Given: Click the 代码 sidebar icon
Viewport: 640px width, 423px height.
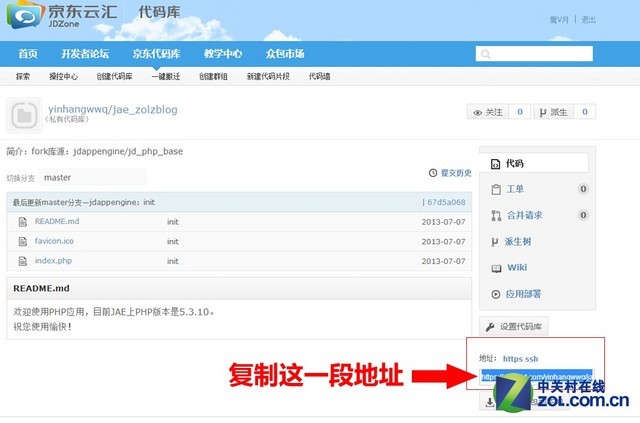Looking at the screenshot, I should pos(496,164).
